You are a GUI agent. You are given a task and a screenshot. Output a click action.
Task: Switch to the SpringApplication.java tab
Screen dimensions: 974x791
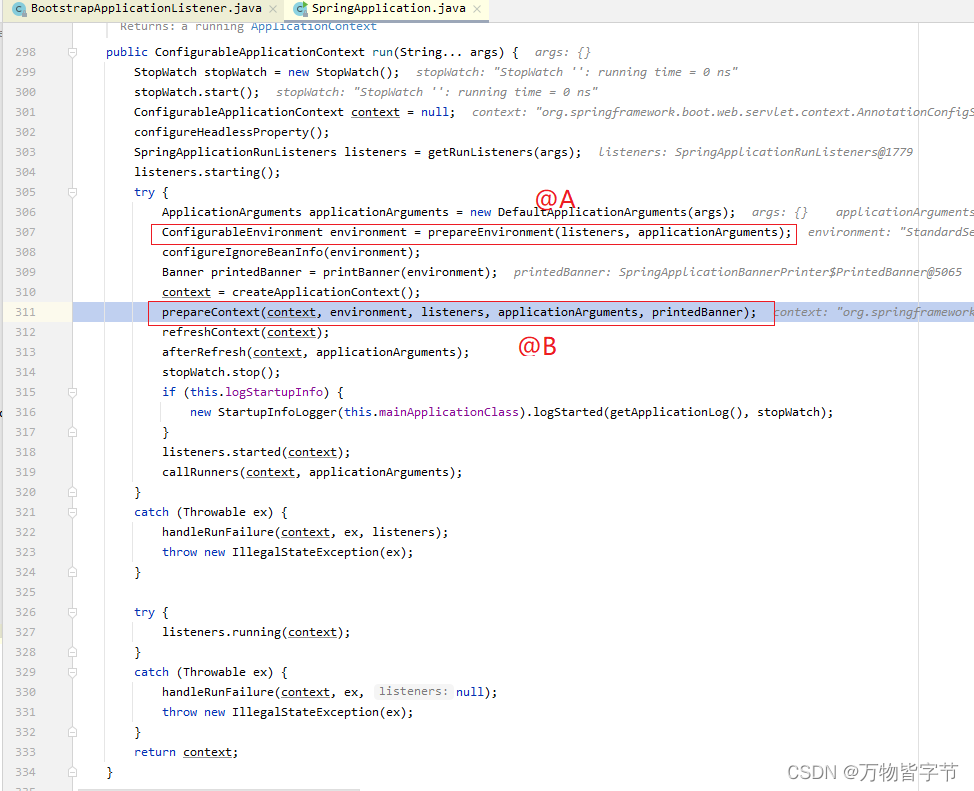(x=388, y=9)
